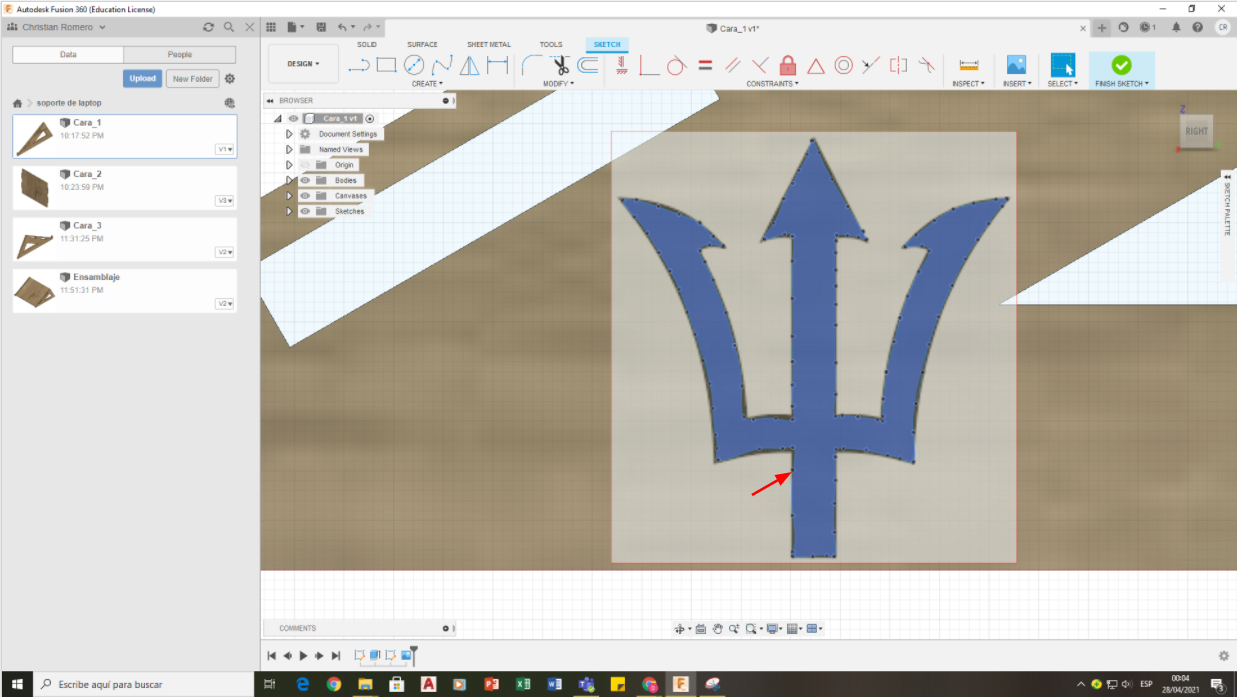
Task: Open Google Chrome from the taskbar
Action: coord(333,684)
